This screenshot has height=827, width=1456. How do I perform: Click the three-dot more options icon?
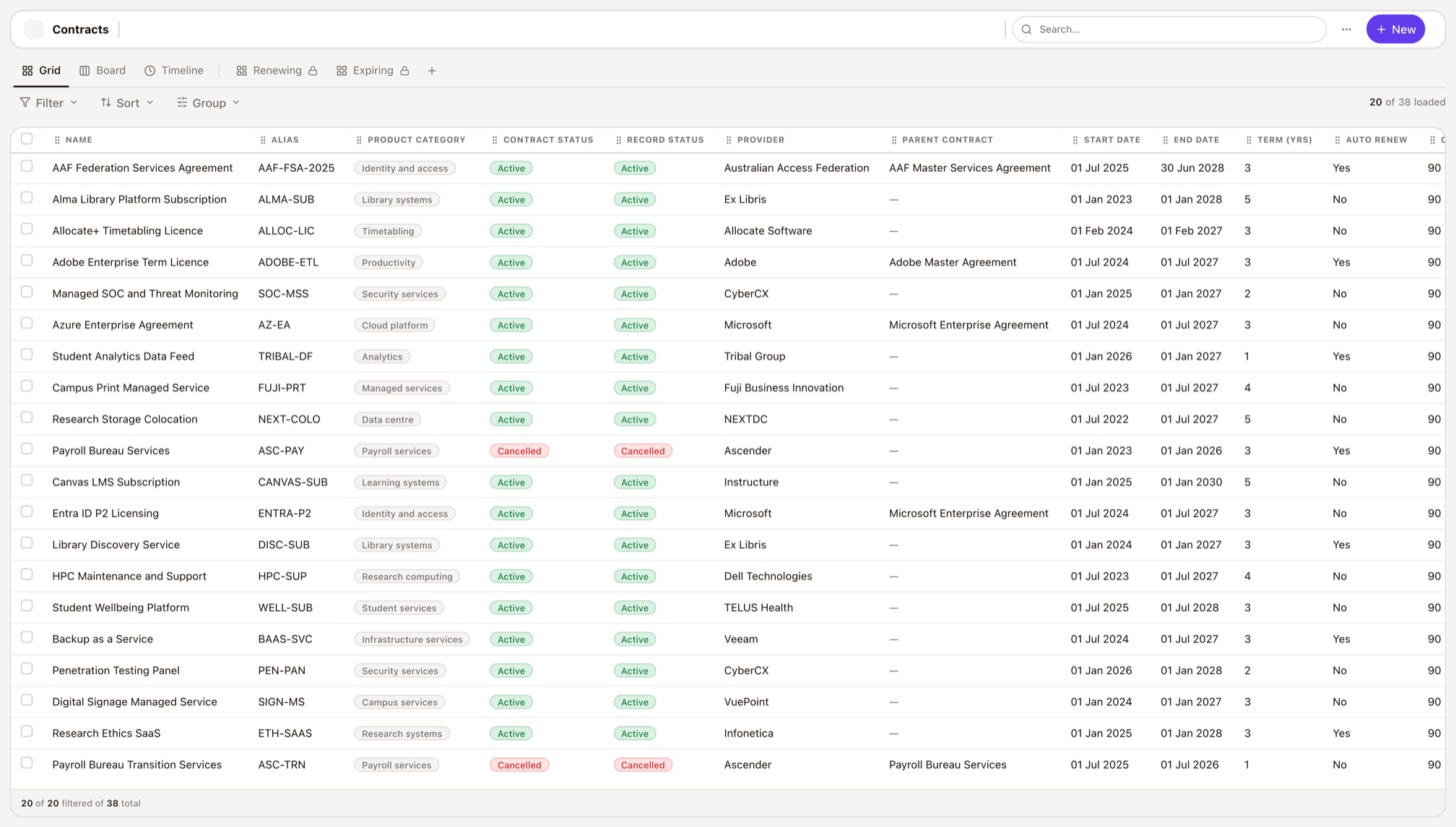tap(1346, 30)
